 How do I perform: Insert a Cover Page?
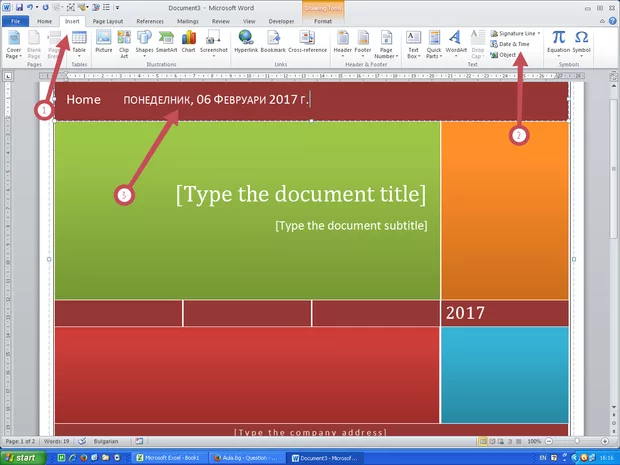[13, 44]
